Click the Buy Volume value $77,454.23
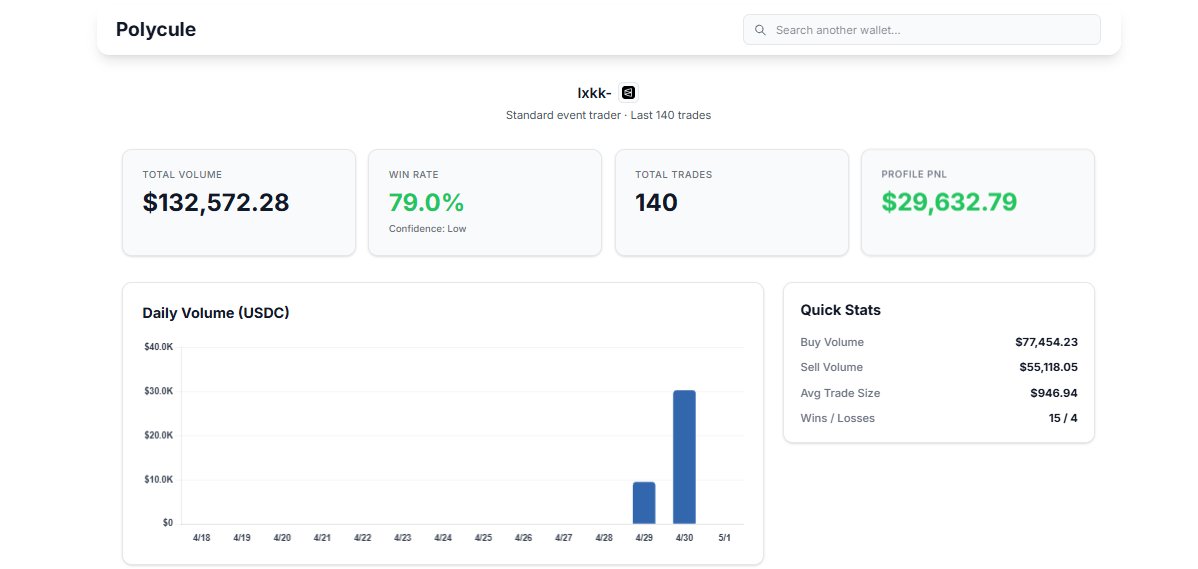Screen dimensions: 1198x569 [1047, 342]
